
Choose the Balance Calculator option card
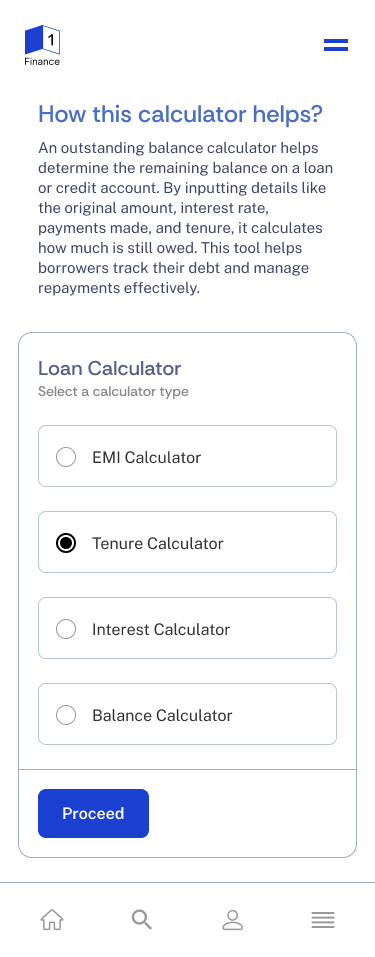[x=188, y=714]
